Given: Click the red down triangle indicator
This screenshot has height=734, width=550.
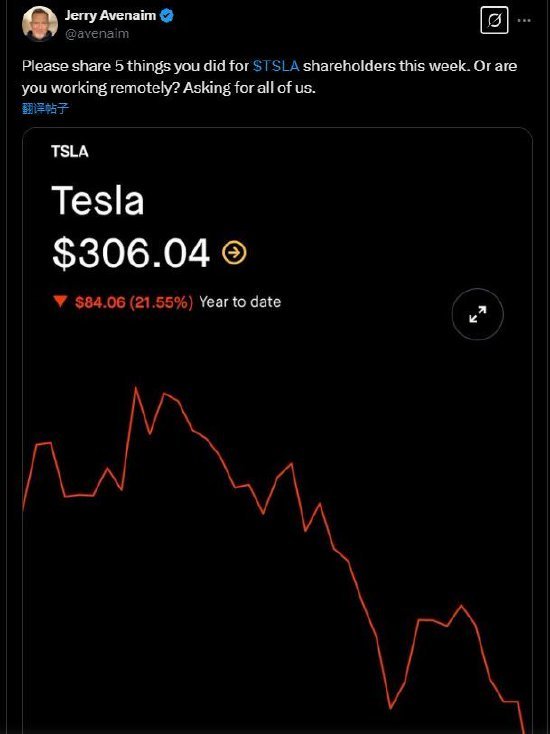Looking at the screenshot, I should [x=60, y=301].
